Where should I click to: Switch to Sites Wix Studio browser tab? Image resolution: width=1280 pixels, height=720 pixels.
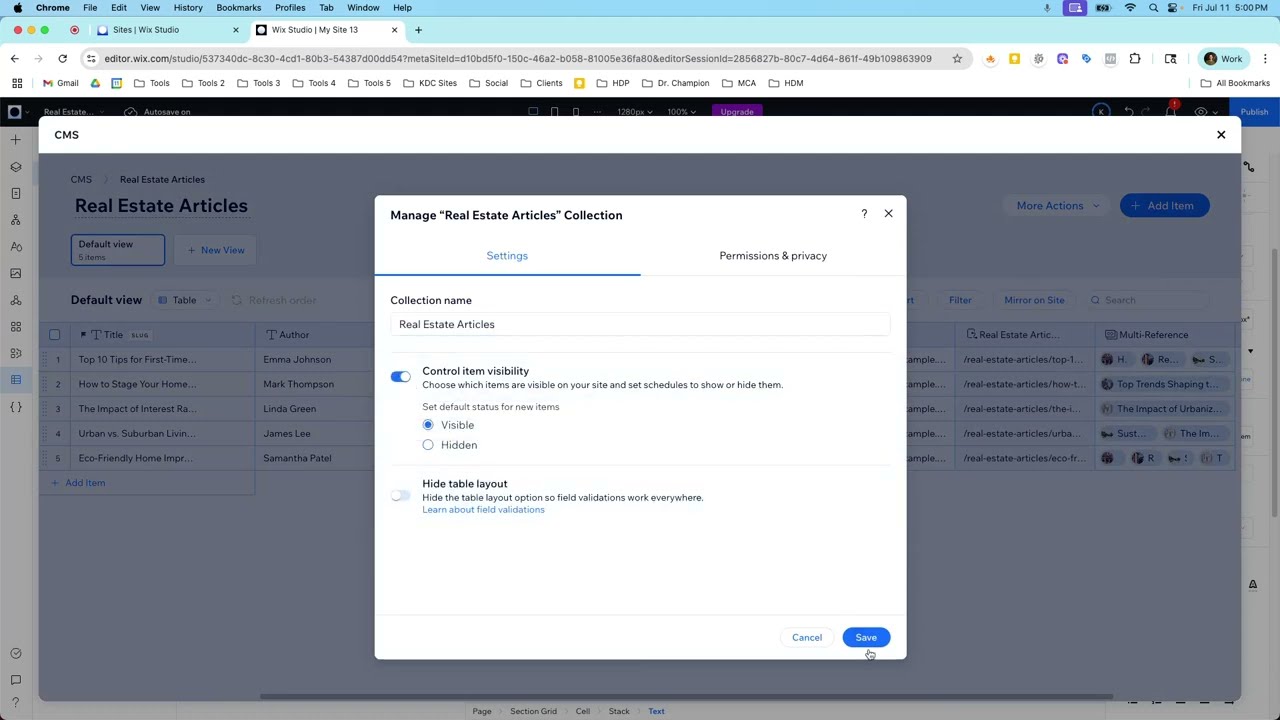[165, 30]
